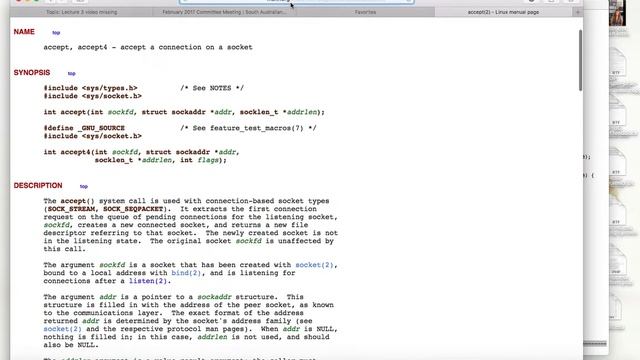
Task: Click the DESCRIPTION section heading
Action: [38, 186]
